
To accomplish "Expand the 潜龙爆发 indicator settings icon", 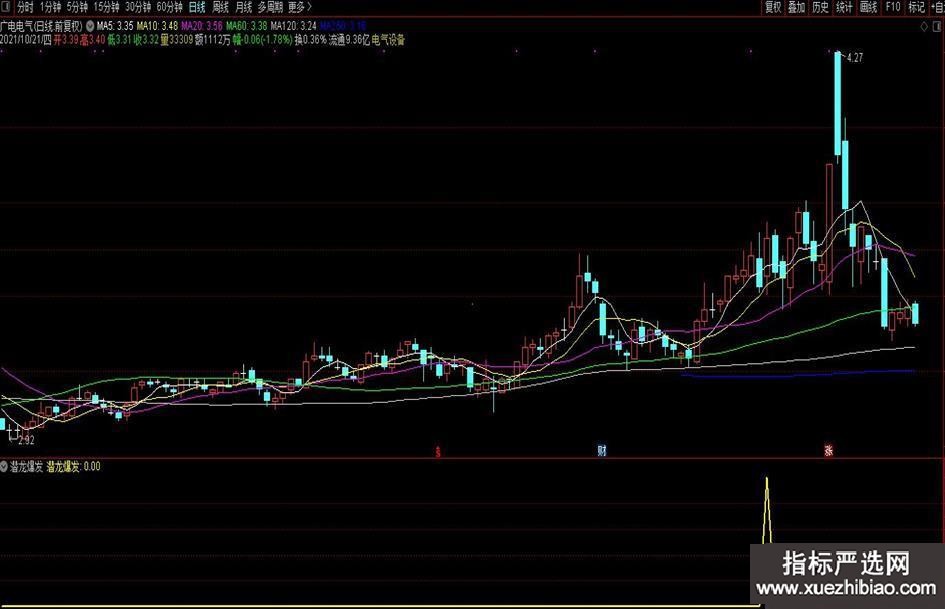I will [4, 467].
